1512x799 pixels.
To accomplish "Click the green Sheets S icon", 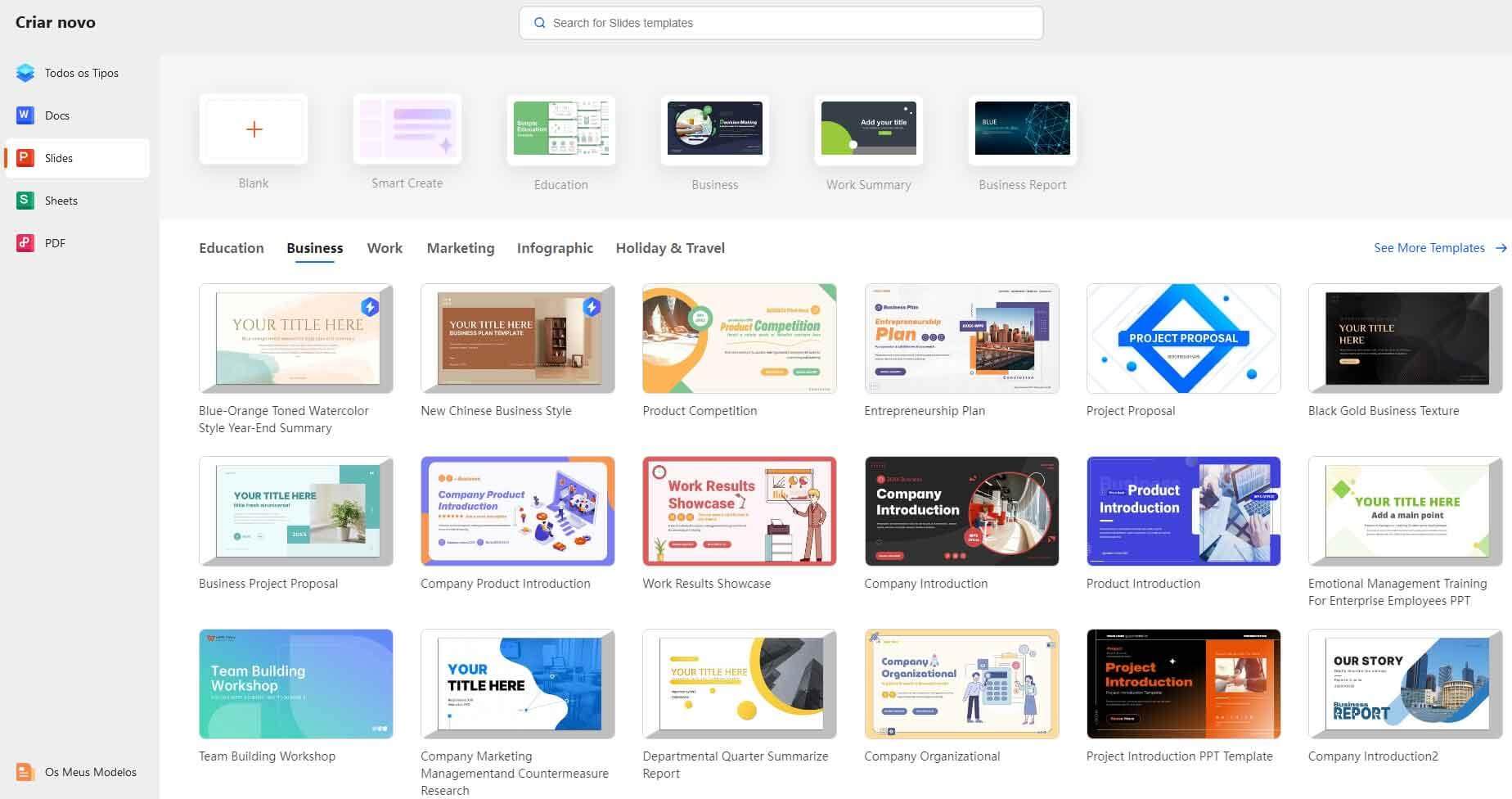I will tap(25, 201).
